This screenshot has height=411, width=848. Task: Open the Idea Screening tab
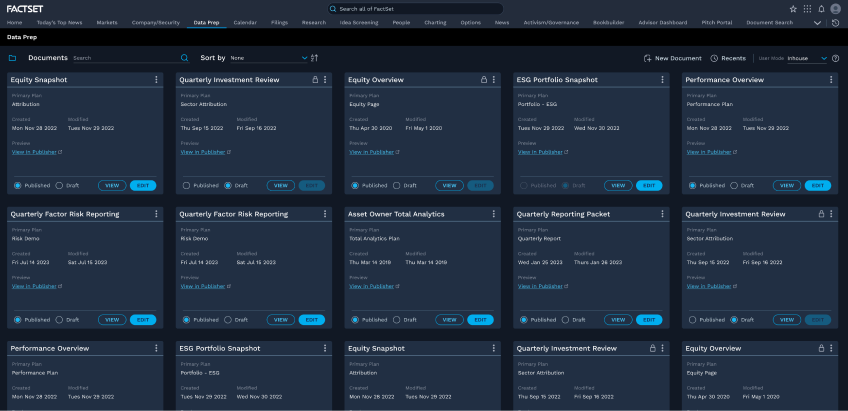(359, 23)
